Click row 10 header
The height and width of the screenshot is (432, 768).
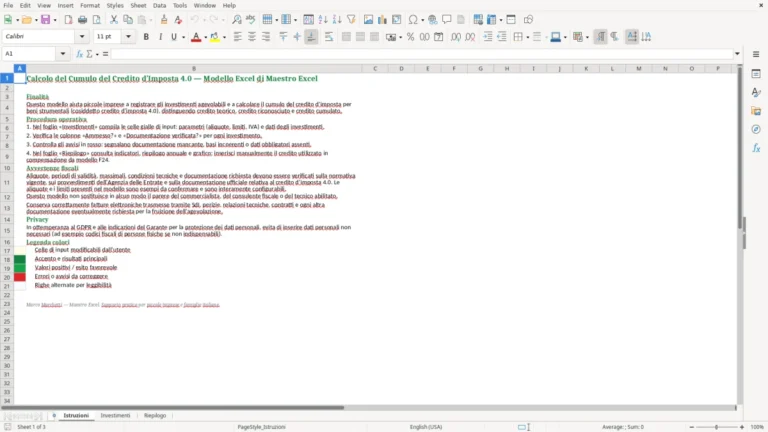tap(7, 168)
